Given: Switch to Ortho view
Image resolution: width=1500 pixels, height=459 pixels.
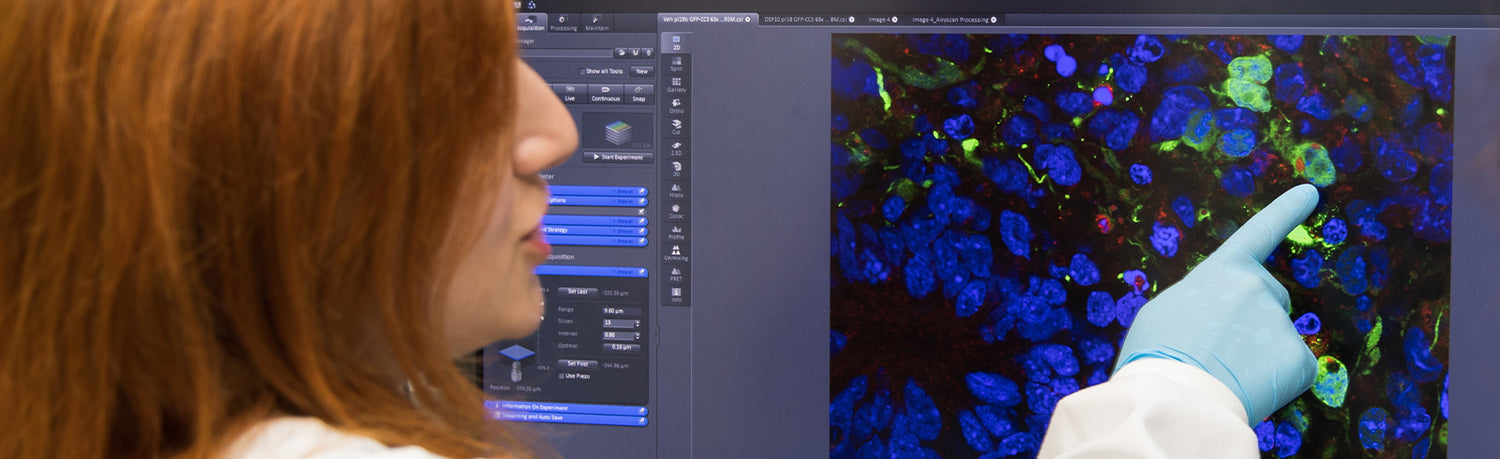Looking at the screenshot, I should [676, 105].
